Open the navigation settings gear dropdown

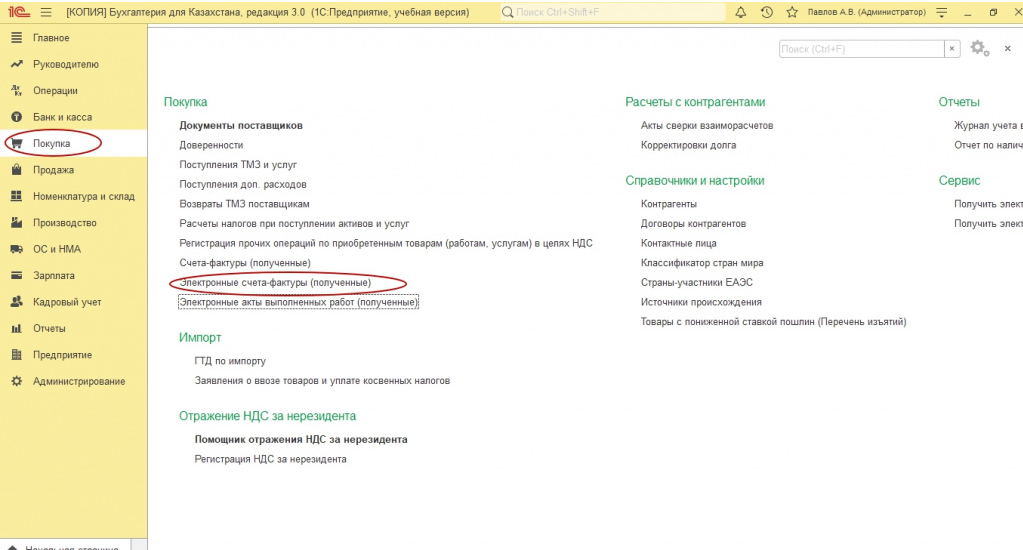[x=979, y=48]
